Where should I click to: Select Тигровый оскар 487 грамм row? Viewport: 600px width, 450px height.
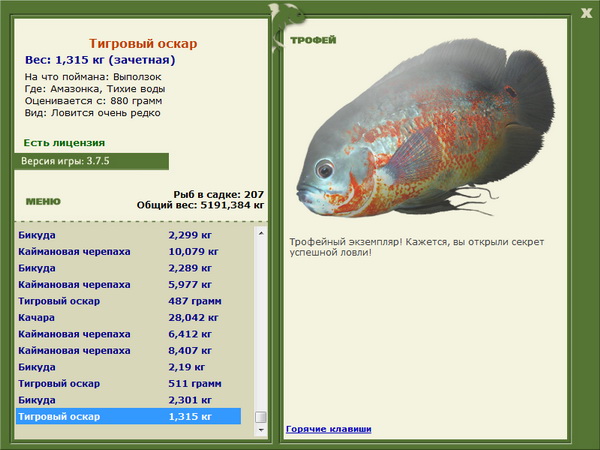click(129, 301)
